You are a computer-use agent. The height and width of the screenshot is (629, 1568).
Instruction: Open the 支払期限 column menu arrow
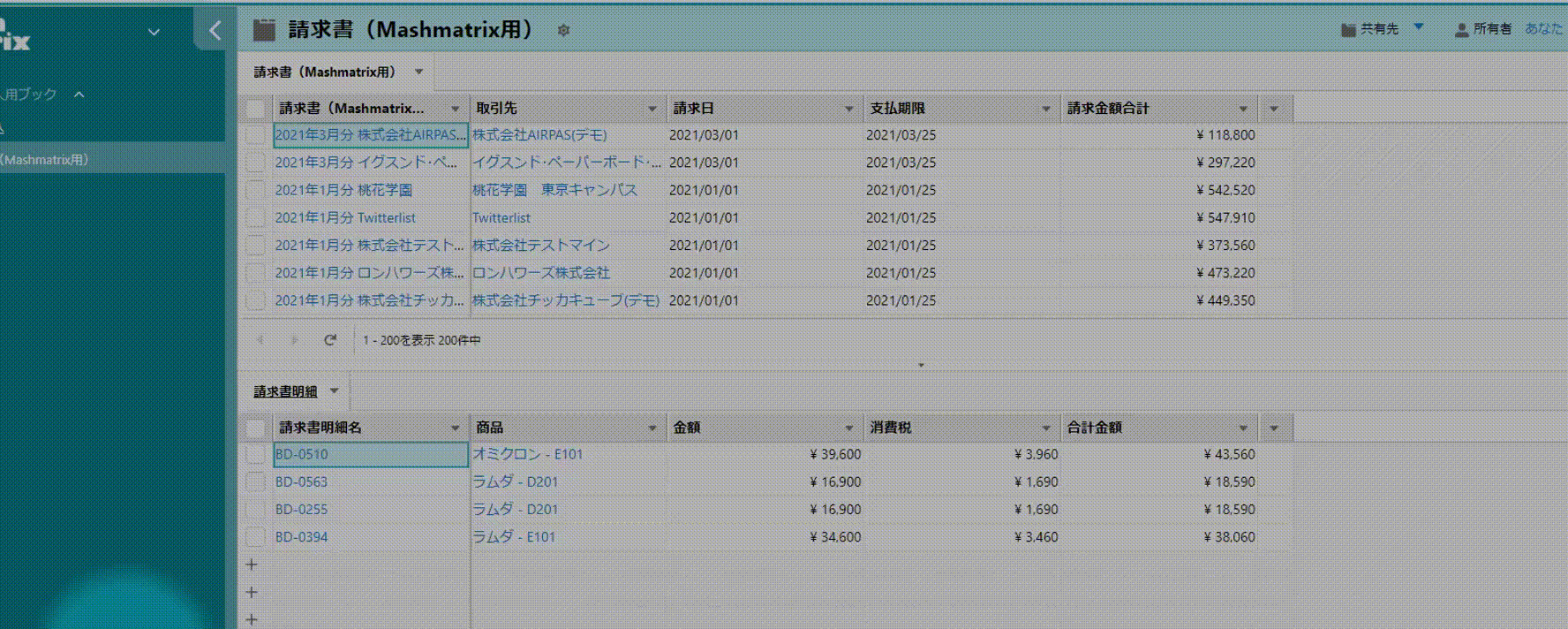point(1046,109)
